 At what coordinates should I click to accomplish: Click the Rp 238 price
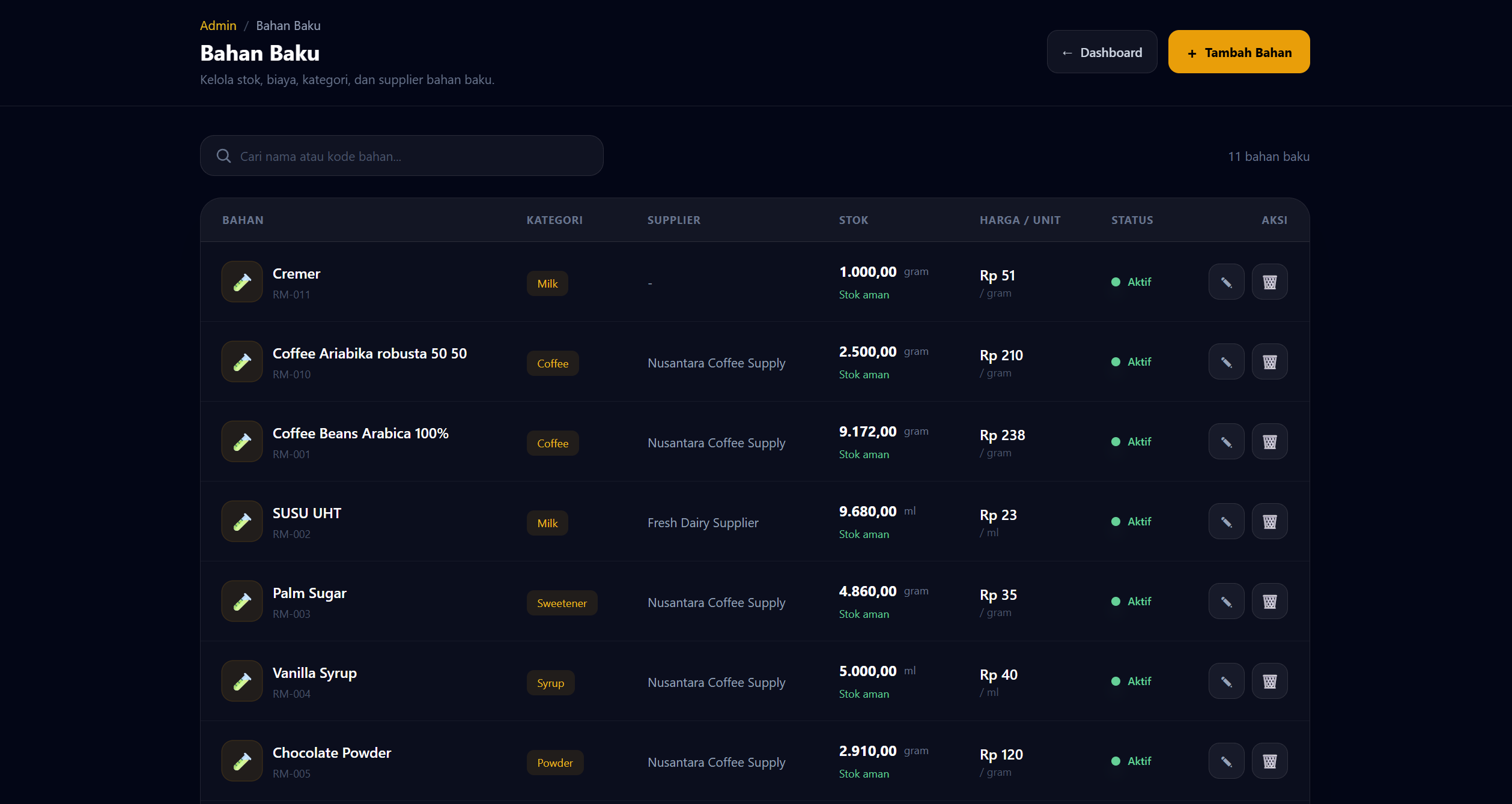pos(1002,435)
